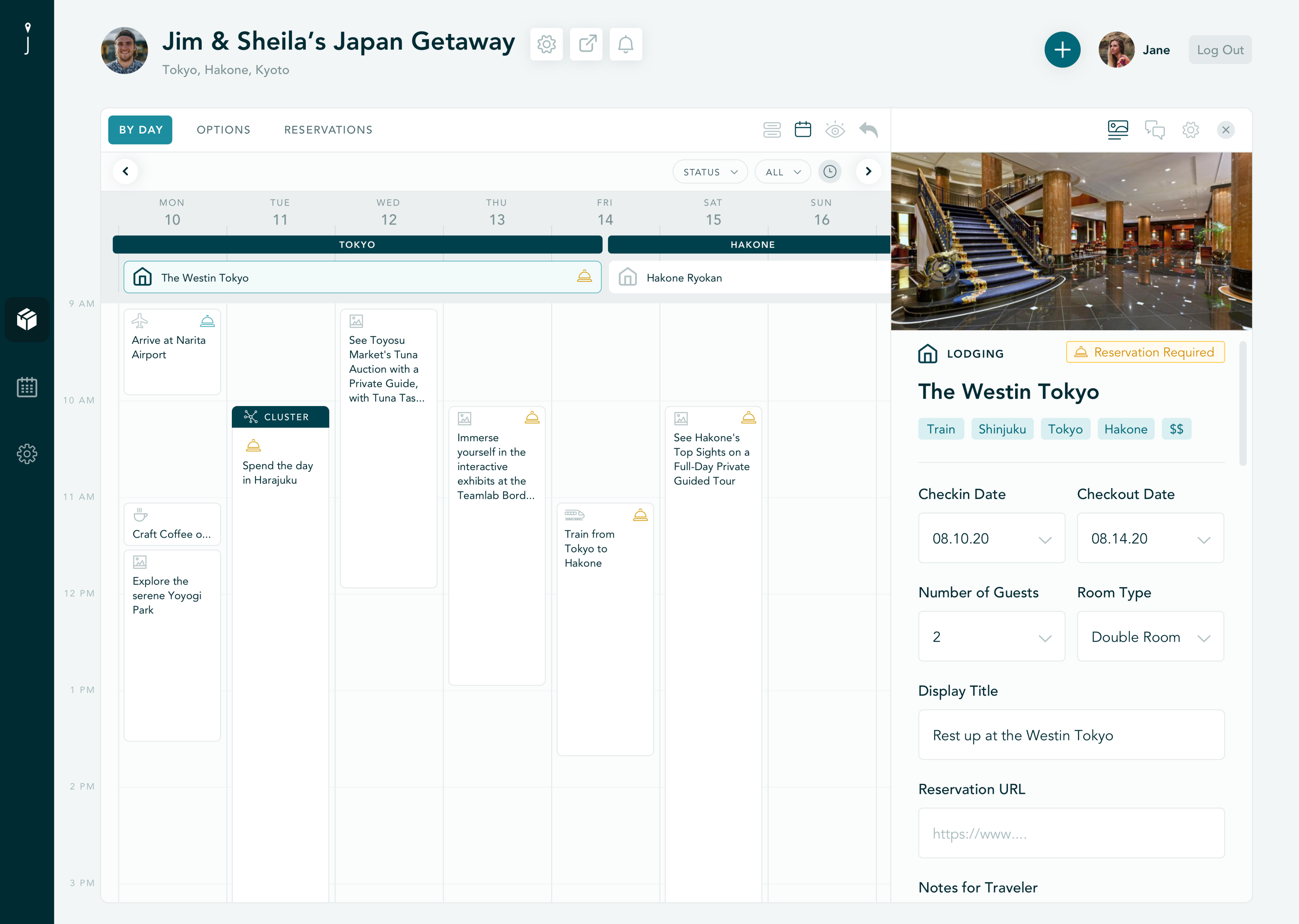Click the undo arrow icon

(868, 130)
